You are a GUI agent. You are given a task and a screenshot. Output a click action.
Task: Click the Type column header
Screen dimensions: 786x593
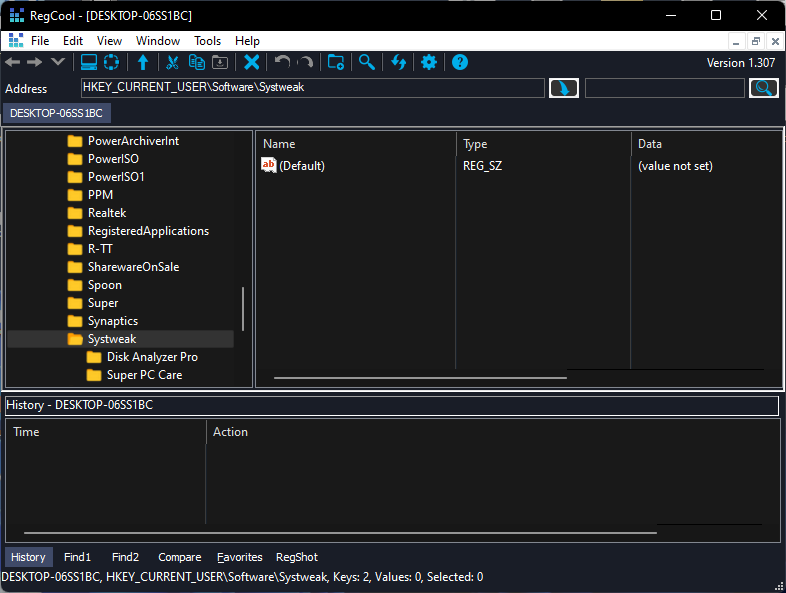pyautogui.click(x=544, y=144)
